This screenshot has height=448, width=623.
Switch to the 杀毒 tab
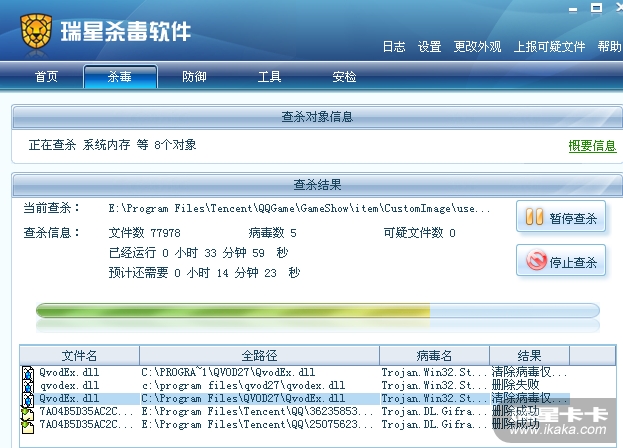pos(120,76)
